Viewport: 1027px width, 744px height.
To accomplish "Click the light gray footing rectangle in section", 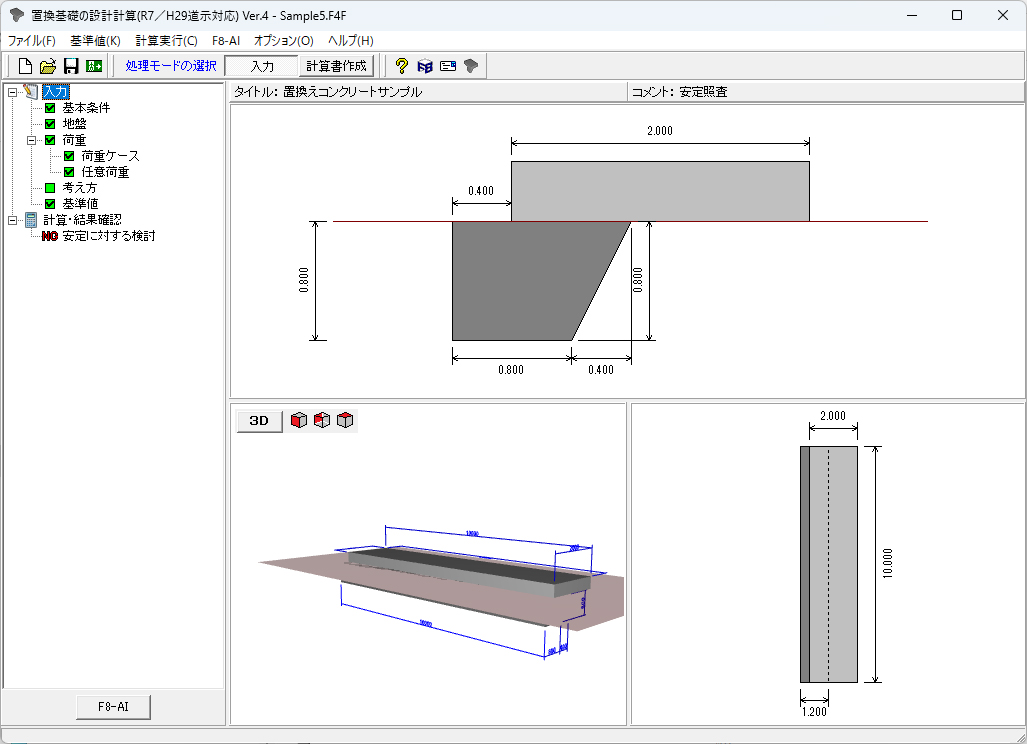I will pos(660,191).
